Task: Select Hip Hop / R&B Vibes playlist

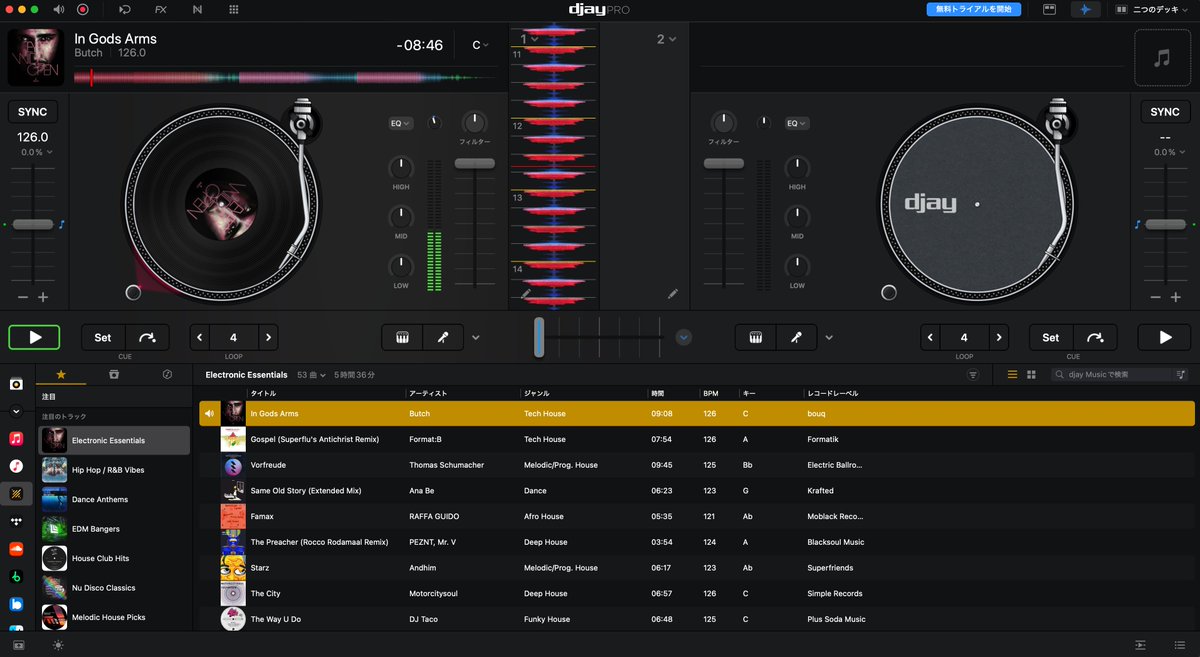Action: click(114, 470)
